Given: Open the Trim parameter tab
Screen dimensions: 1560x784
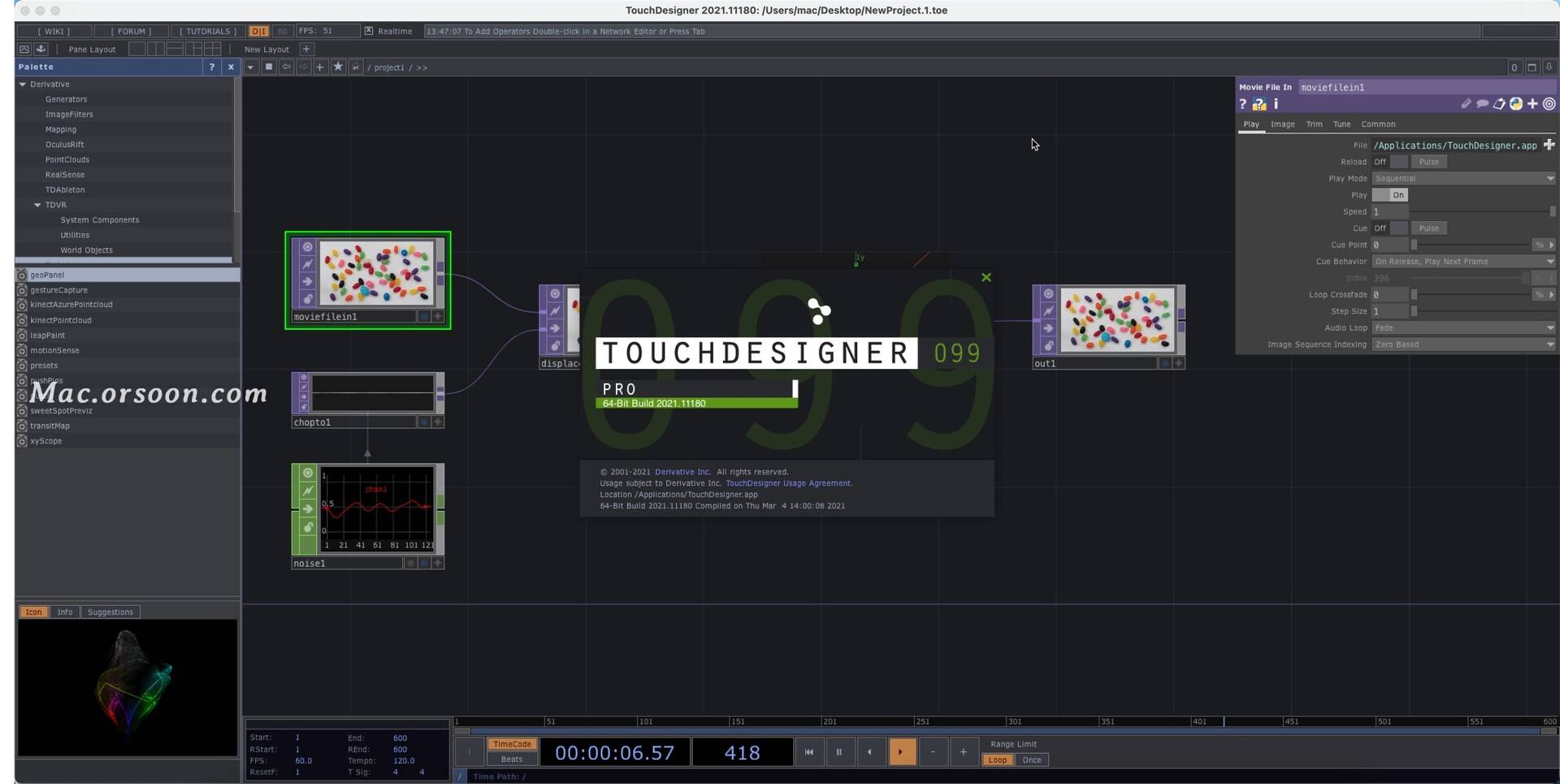Looking at the screenshot, I should [x=1314, y=124].
